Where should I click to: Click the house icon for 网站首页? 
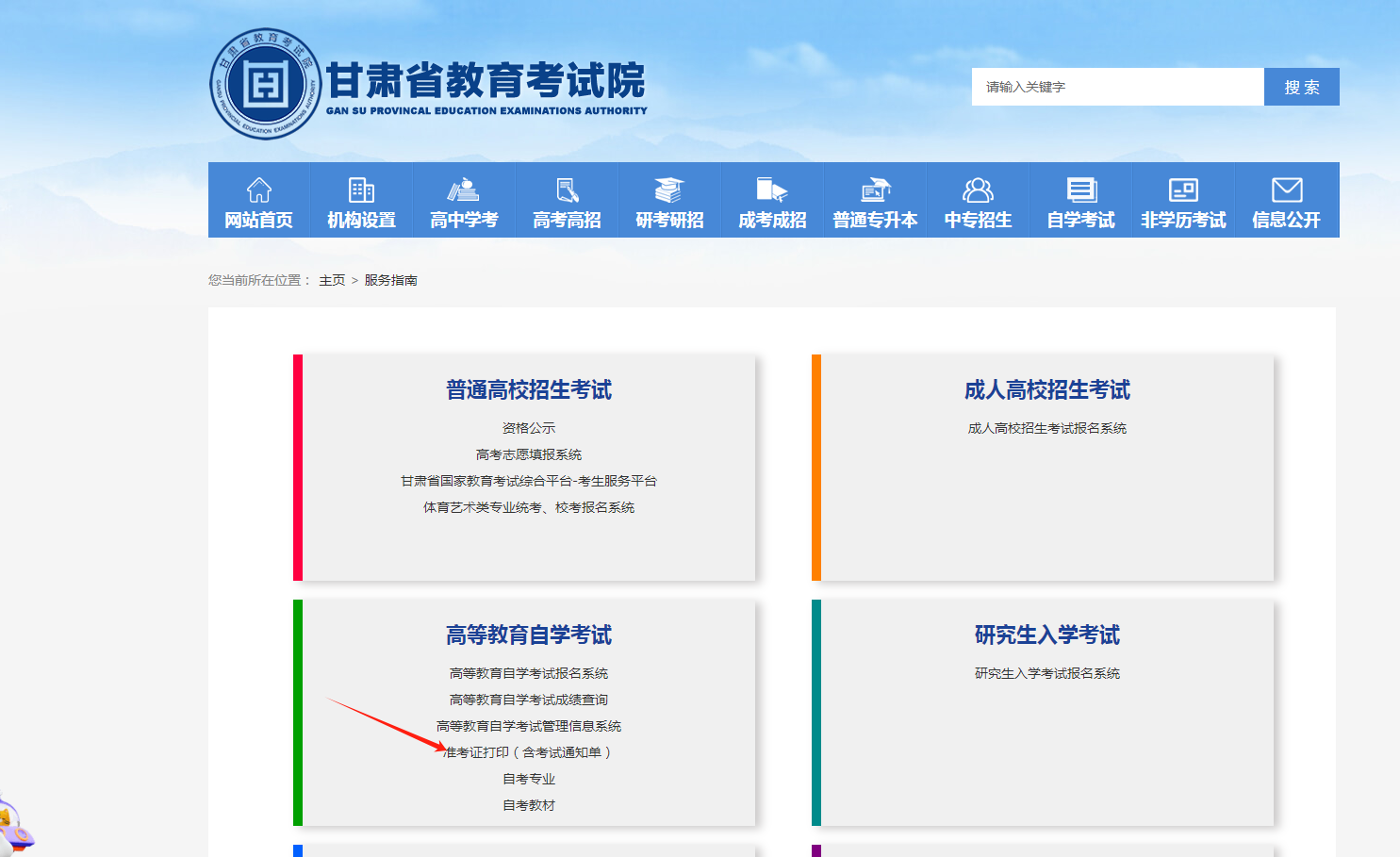(x=259, y=190)
